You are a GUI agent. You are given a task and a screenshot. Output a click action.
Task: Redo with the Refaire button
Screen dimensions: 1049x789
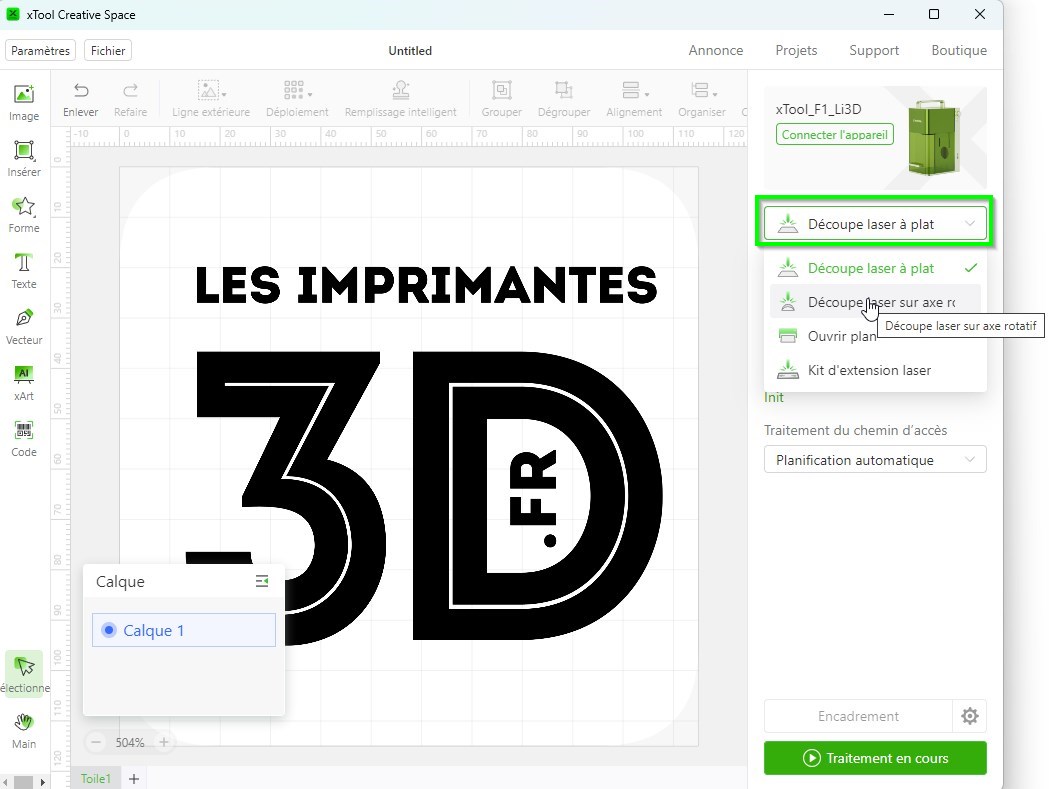[130, 100]
